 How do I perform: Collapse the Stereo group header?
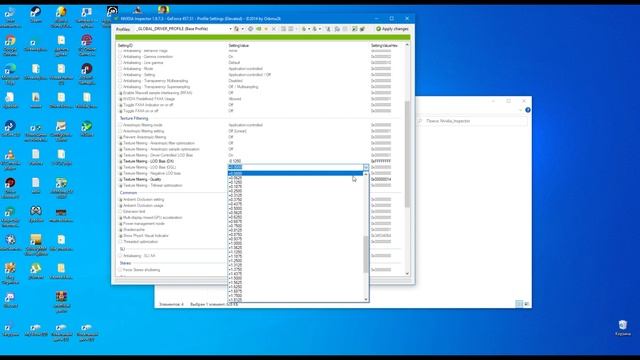125,263
